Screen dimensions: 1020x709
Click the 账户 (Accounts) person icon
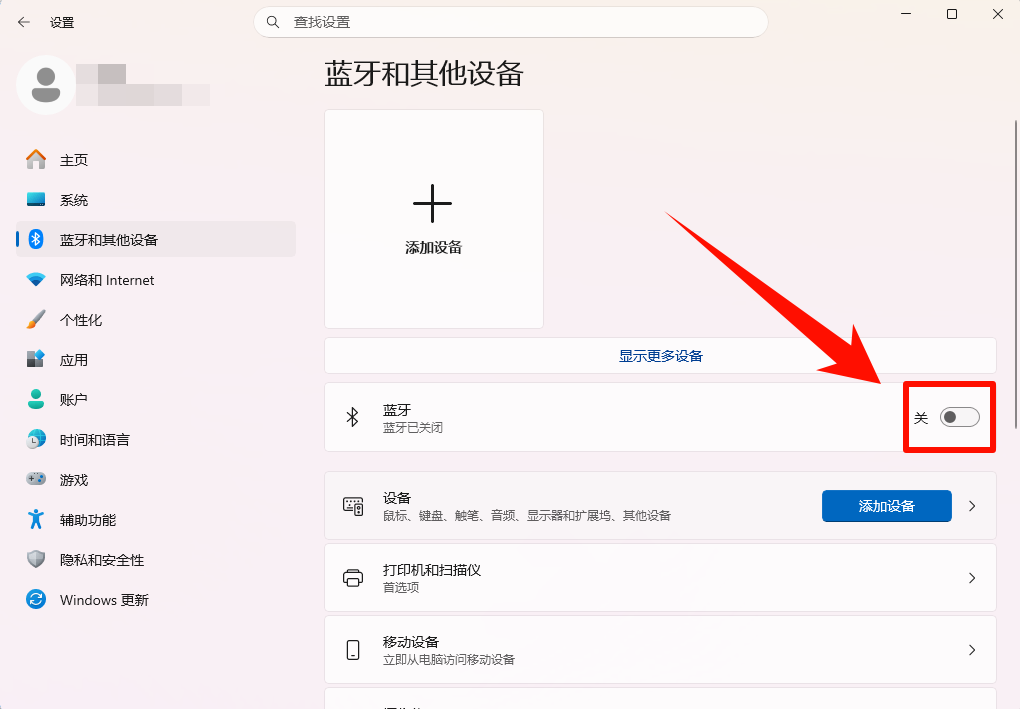[x=34, y=399]
